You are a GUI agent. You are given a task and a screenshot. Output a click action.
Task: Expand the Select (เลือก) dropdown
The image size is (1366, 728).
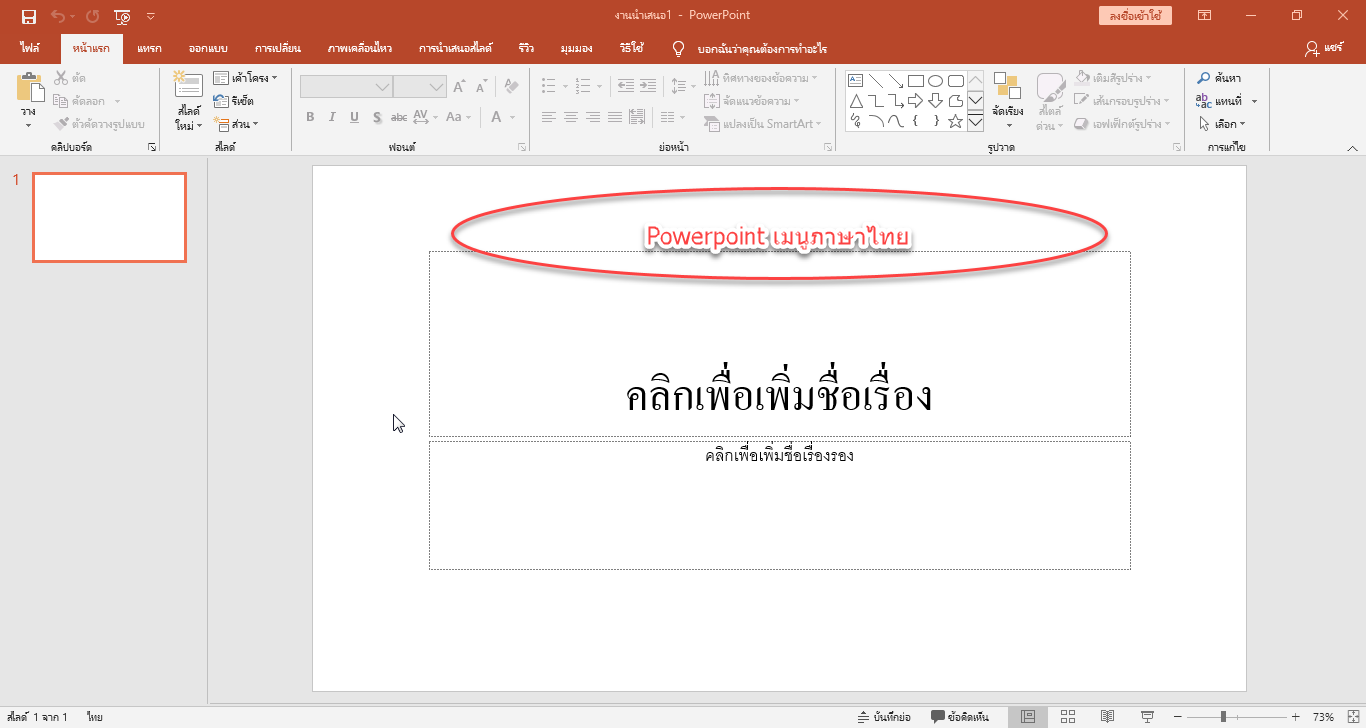[1222, 124]
